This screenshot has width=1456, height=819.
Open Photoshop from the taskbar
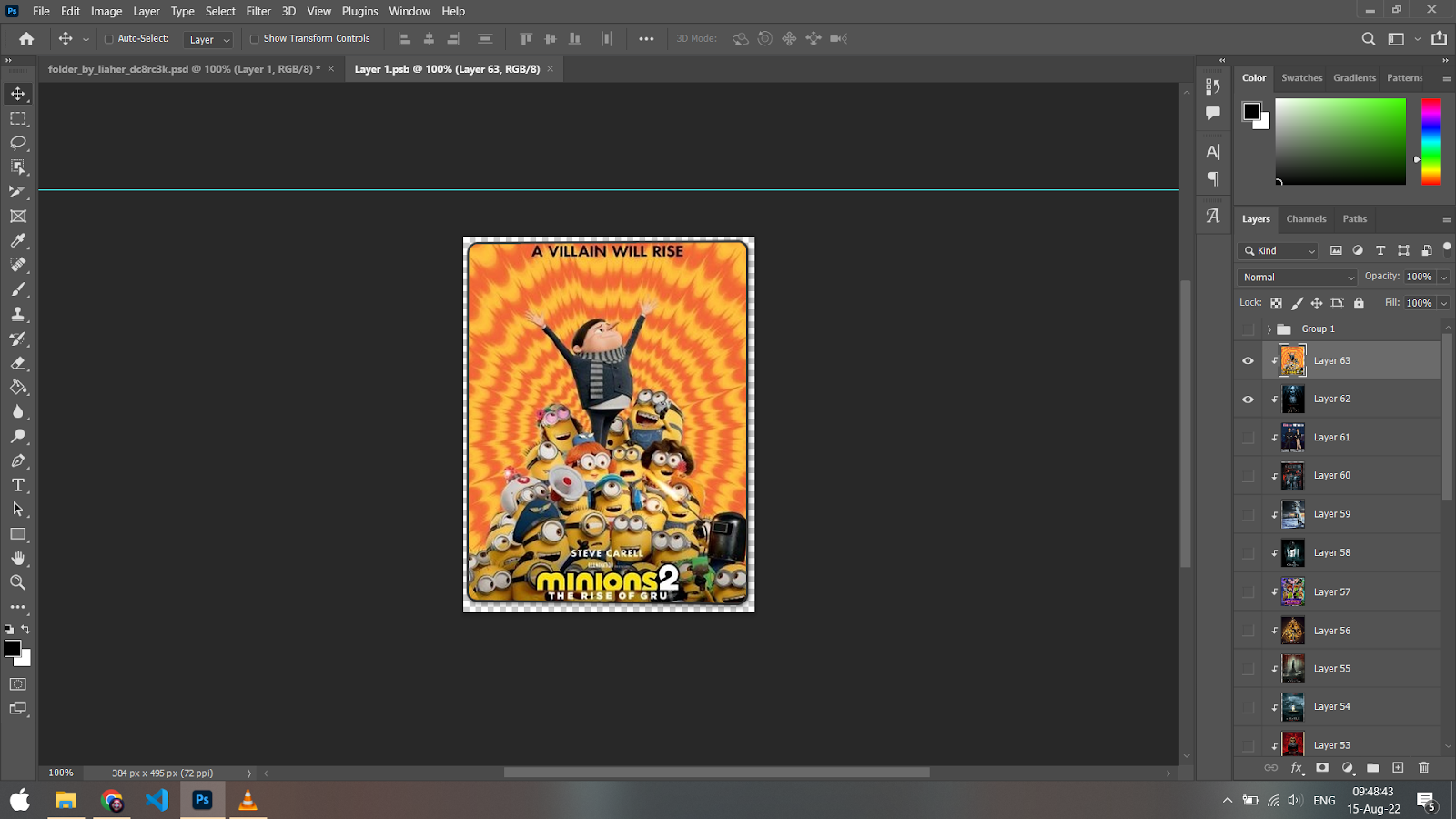tap(202, 800)
